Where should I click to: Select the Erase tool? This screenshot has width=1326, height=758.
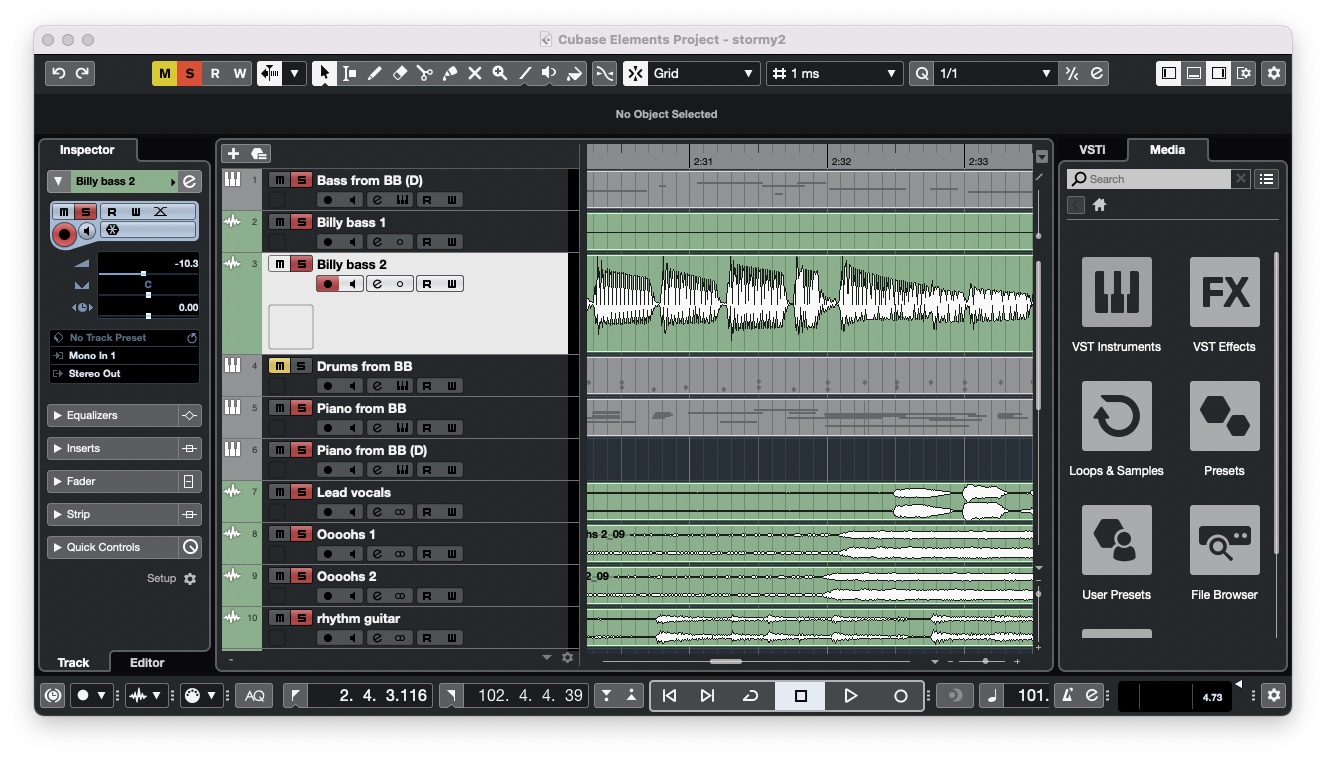click(399, 74)
